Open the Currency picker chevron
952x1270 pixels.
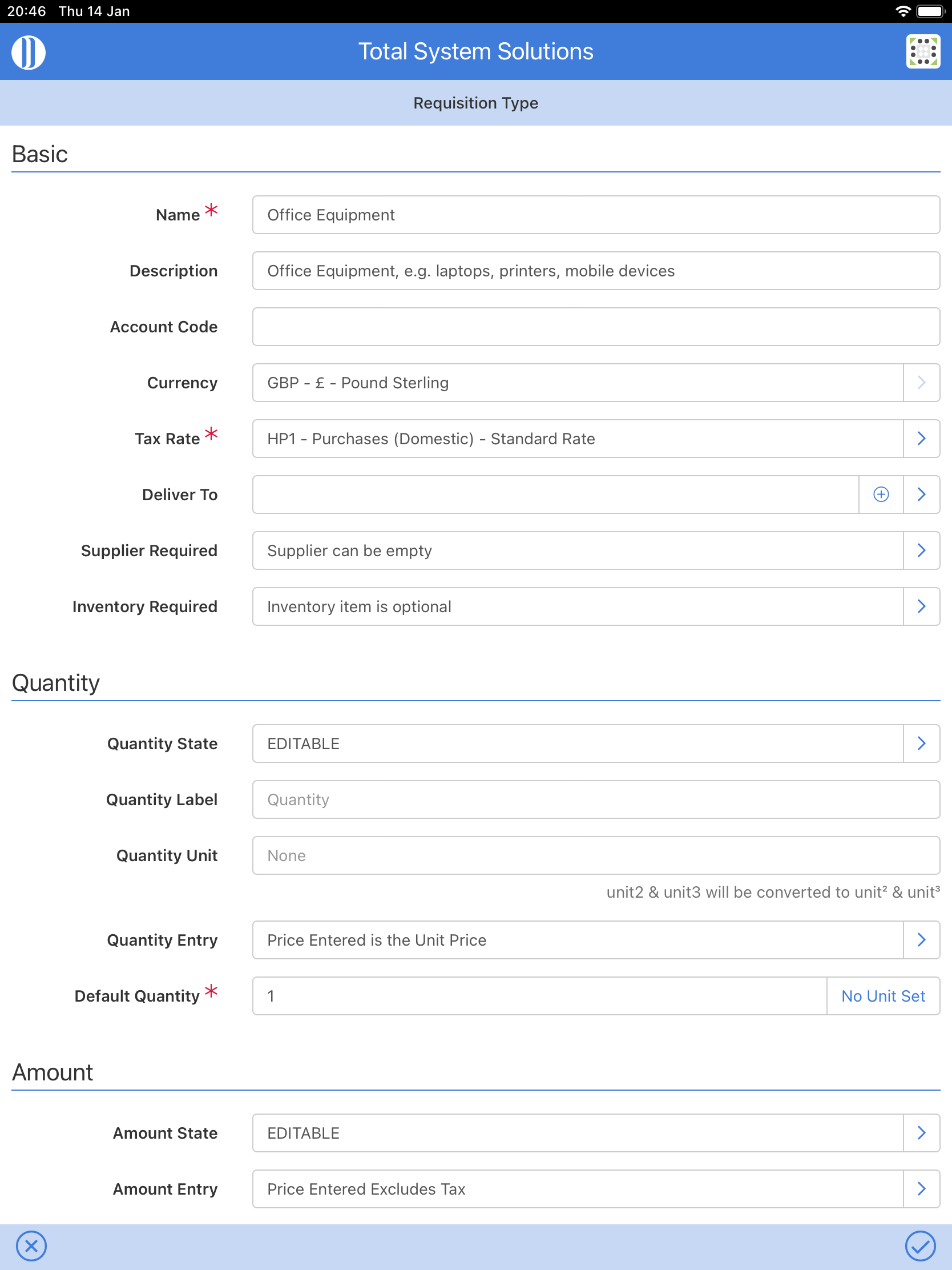pyautogui.click(x=922, y=383)
